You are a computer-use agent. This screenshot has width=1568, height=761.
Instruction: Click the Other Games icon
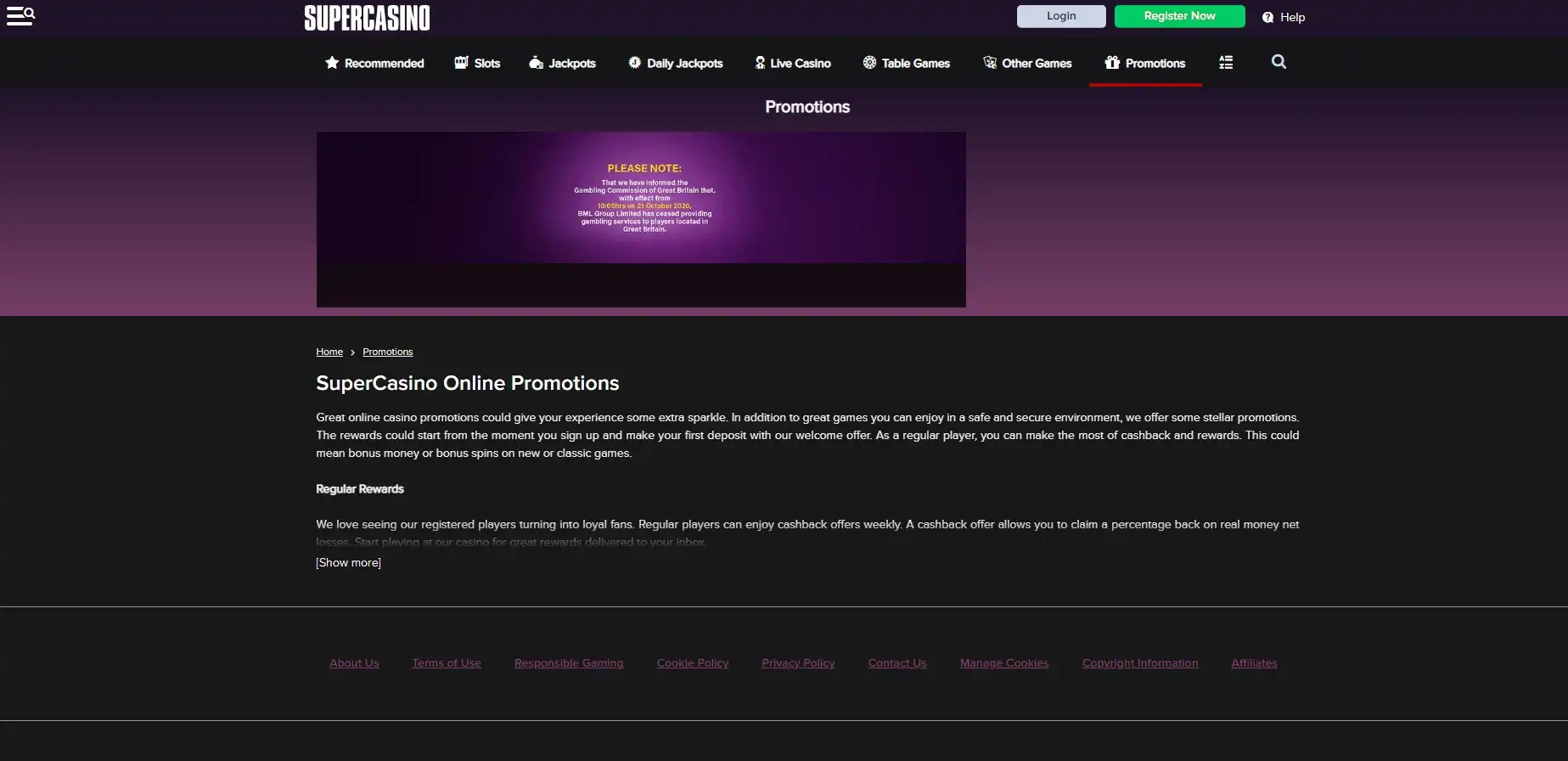990,63
